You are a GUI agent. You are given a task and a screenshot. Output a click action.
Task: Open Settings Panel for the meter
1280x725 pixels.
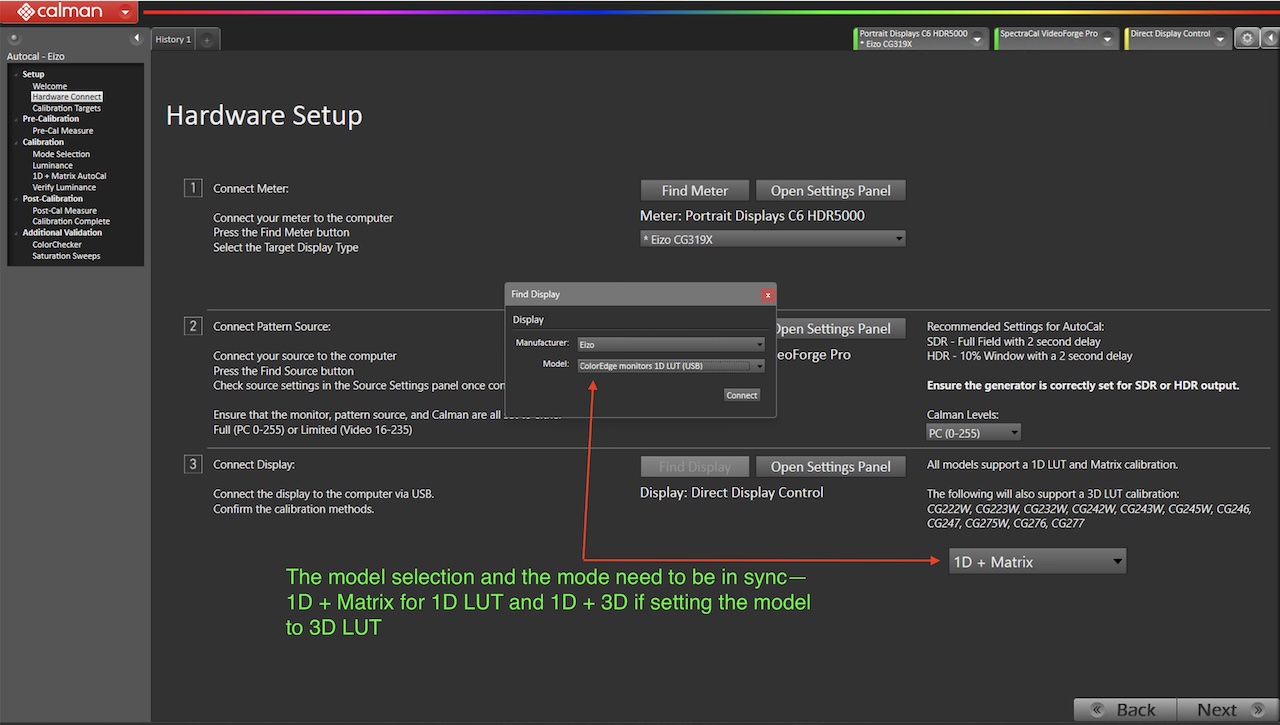click(831, 191)
